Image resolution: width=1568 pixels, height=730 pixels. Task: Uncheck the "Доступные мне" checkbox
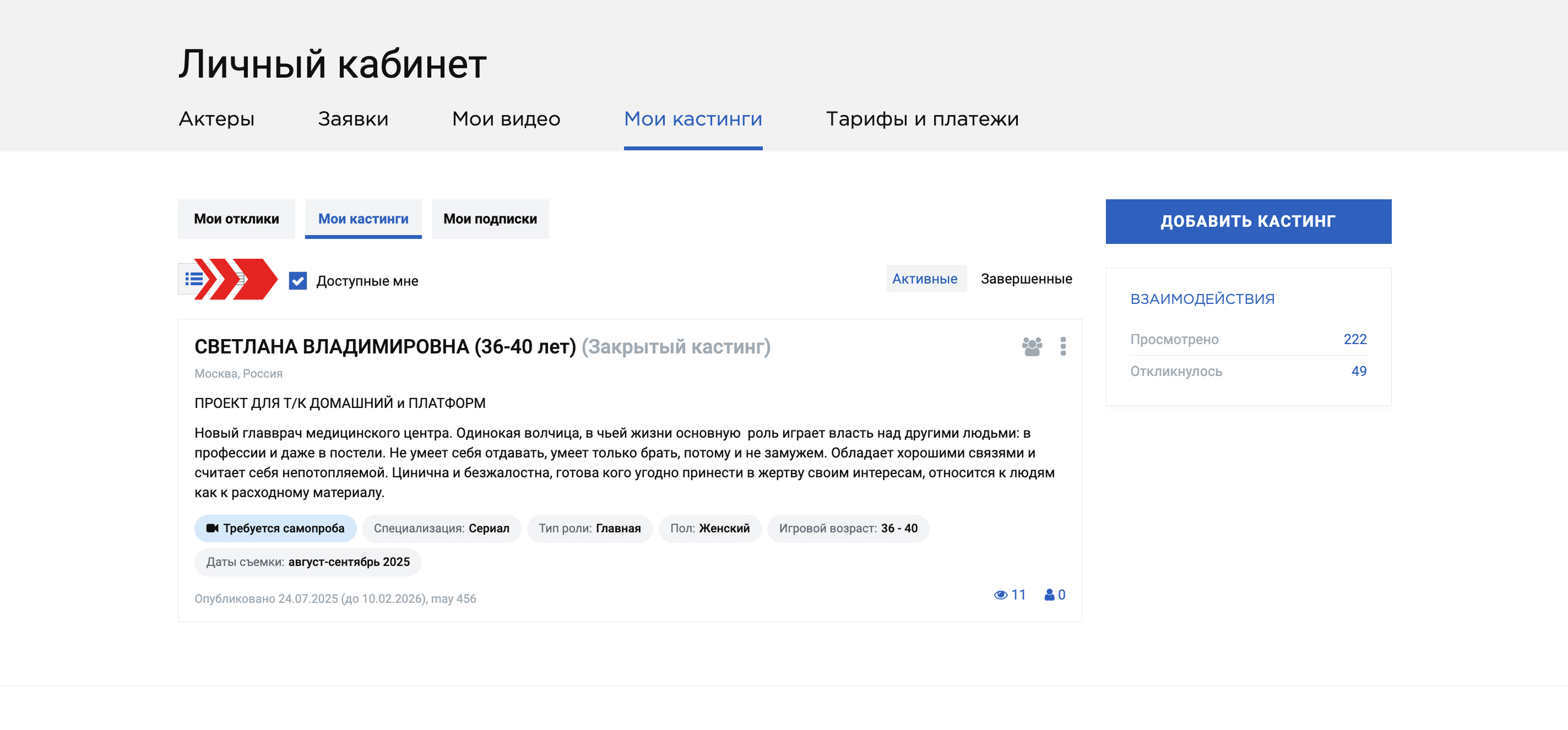[x=297, y=281]
